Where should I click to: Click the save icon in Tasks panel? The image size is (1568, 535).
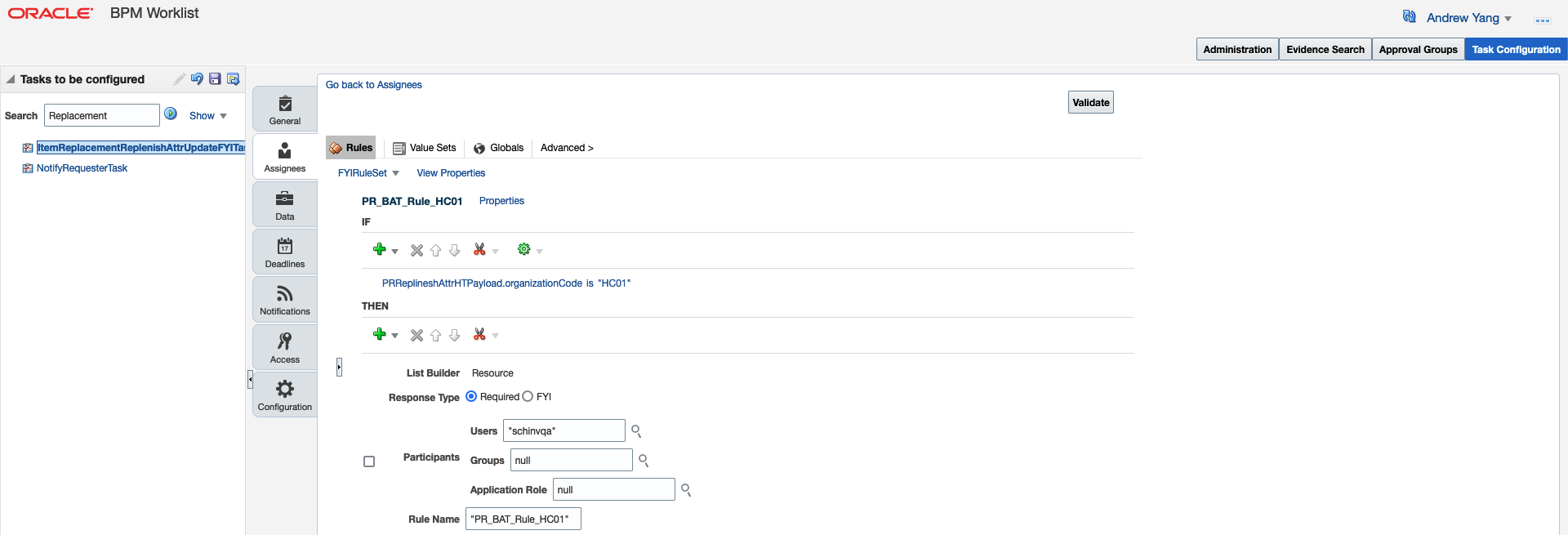(215, 79)
